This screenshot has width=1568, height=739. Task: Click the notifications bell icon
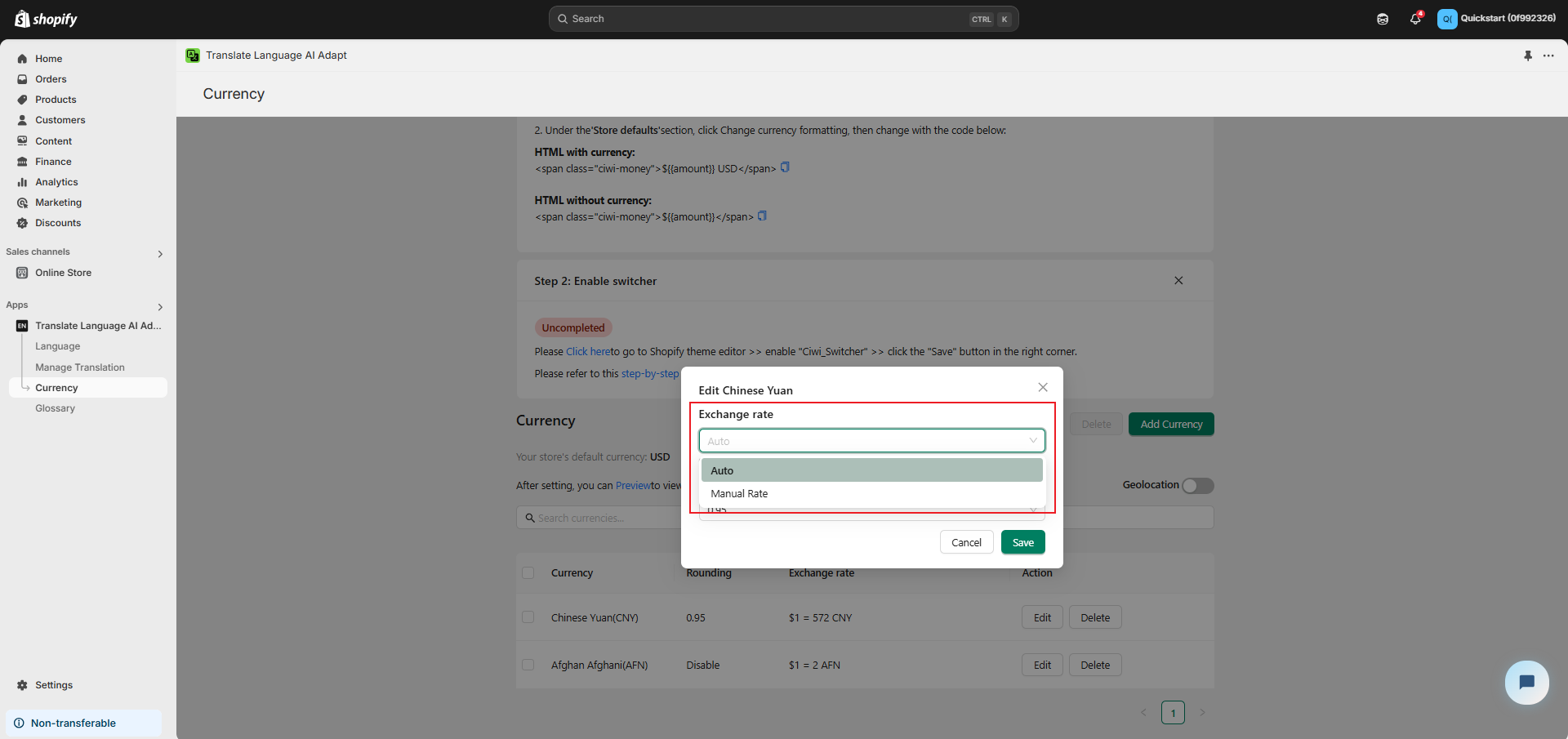tap(1414, 19)
